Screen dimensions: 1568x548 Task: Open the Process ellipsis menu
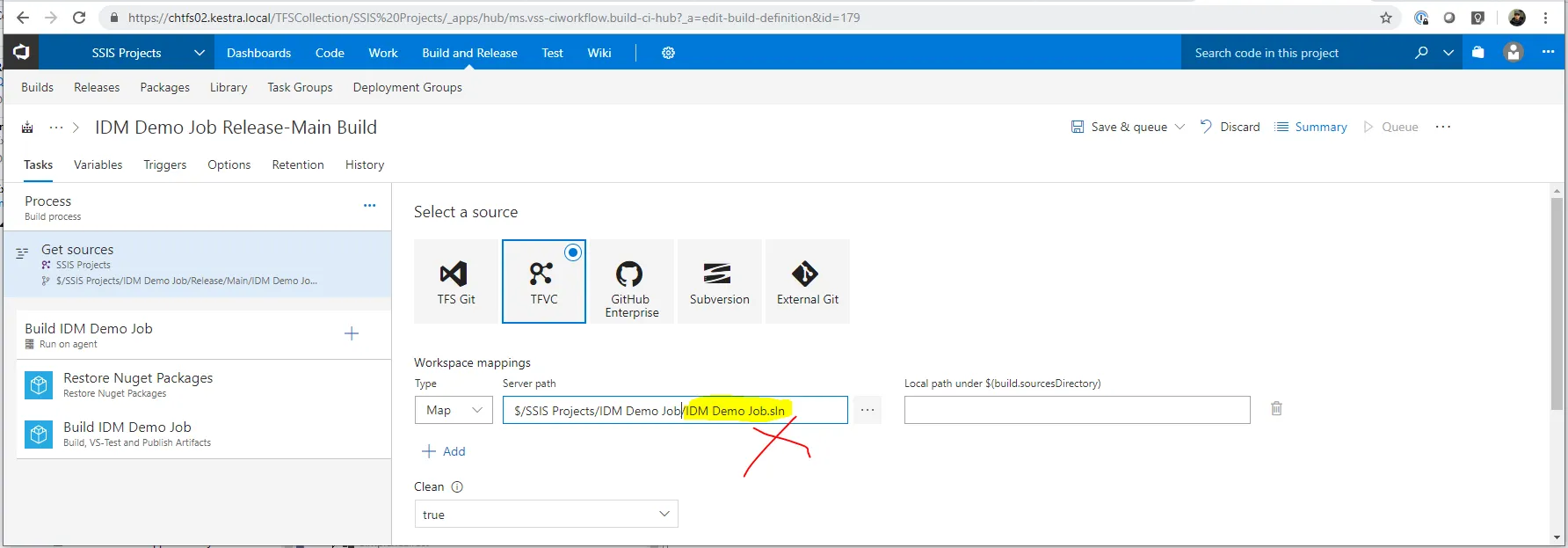369,206
